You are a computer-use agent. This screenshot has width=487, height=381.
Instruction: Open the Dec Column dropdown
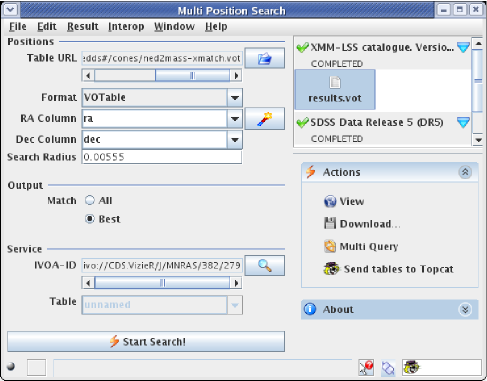235,139
